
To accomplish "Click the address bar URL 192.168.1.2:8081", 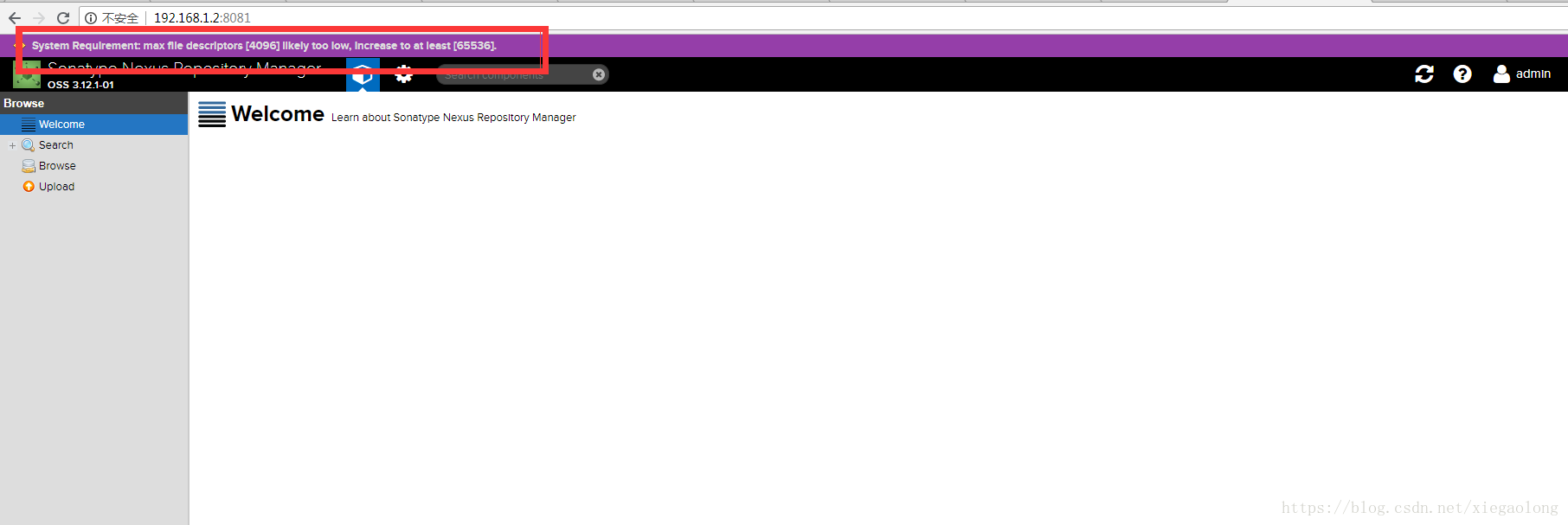I will pos(202,18).
